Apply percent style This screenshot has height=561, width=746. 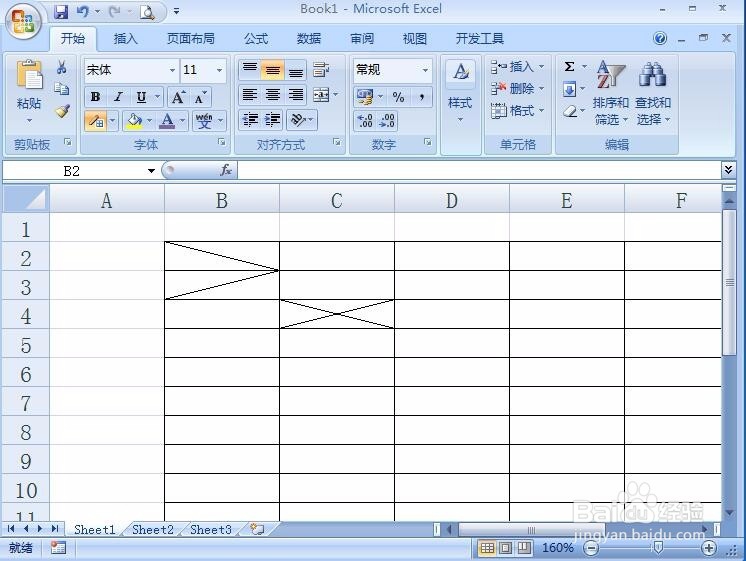click(x=398, y=97)
